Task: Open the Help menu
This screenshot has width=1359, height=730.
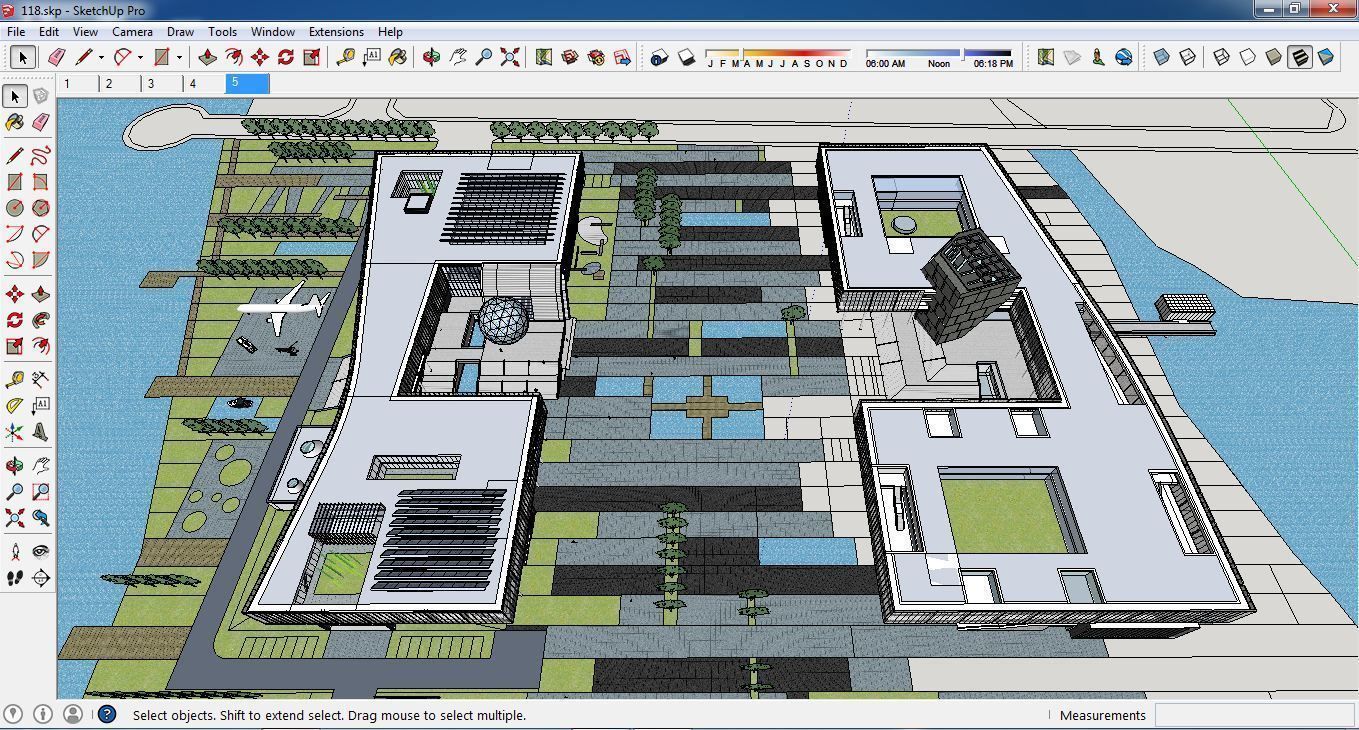Action: [x=390, y=31]
